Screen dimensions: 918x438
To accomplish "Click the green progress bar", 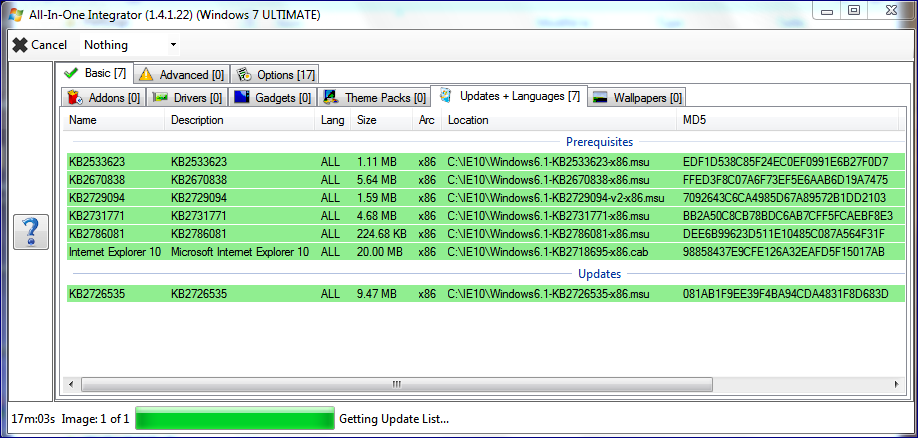I will pos(234,419).
